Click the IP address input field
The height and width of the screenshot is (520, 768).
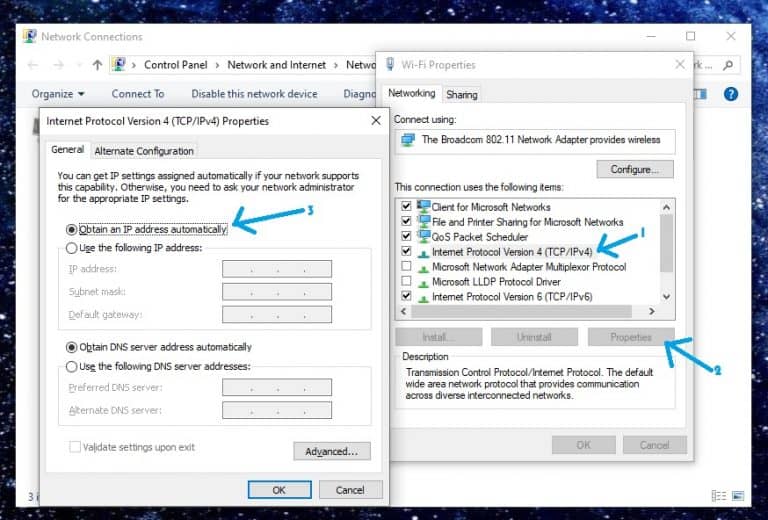pyautogui.click(x=277, y=269)
